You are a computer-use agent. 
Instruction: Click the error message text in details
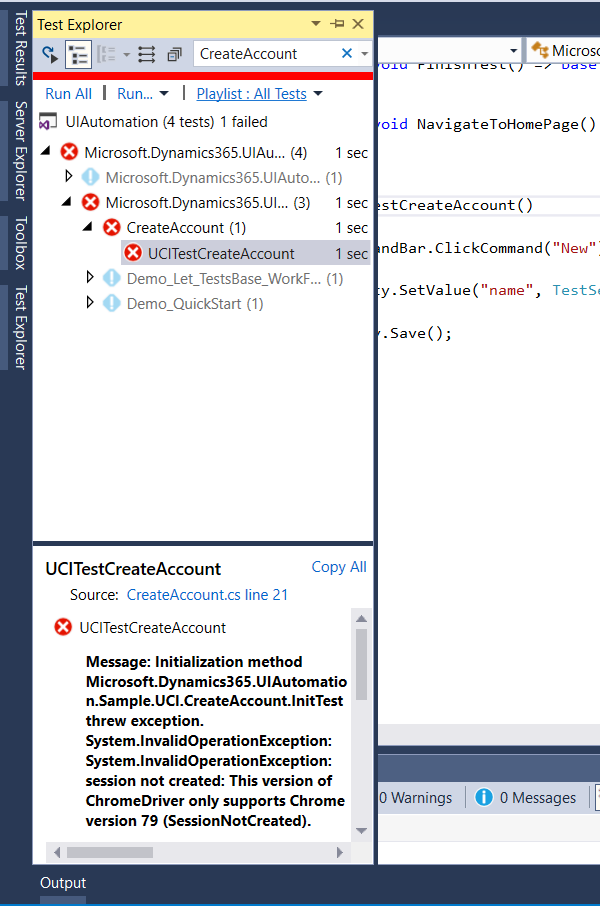point(216,741)
